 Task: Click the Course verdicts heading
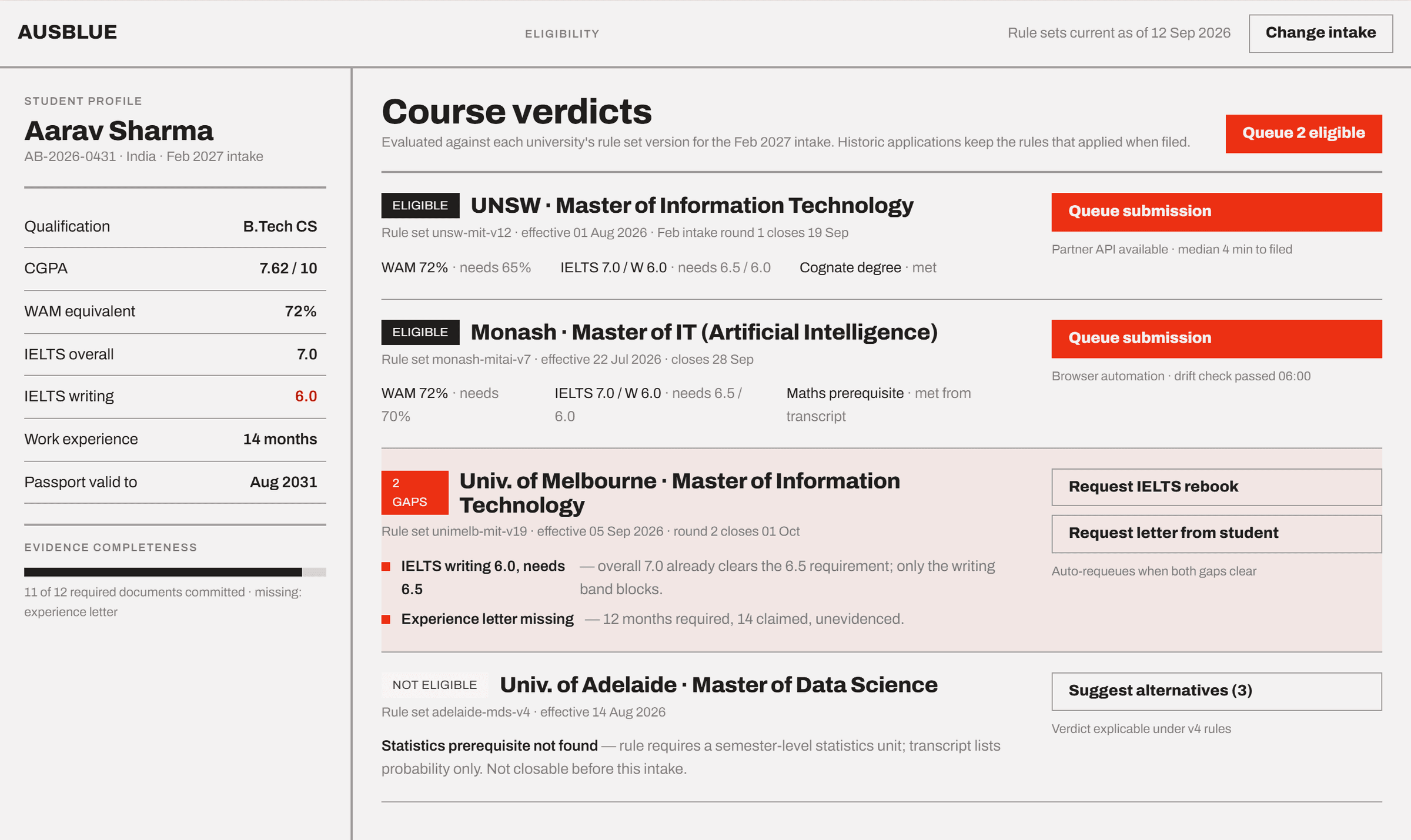(x=517, y=112)
